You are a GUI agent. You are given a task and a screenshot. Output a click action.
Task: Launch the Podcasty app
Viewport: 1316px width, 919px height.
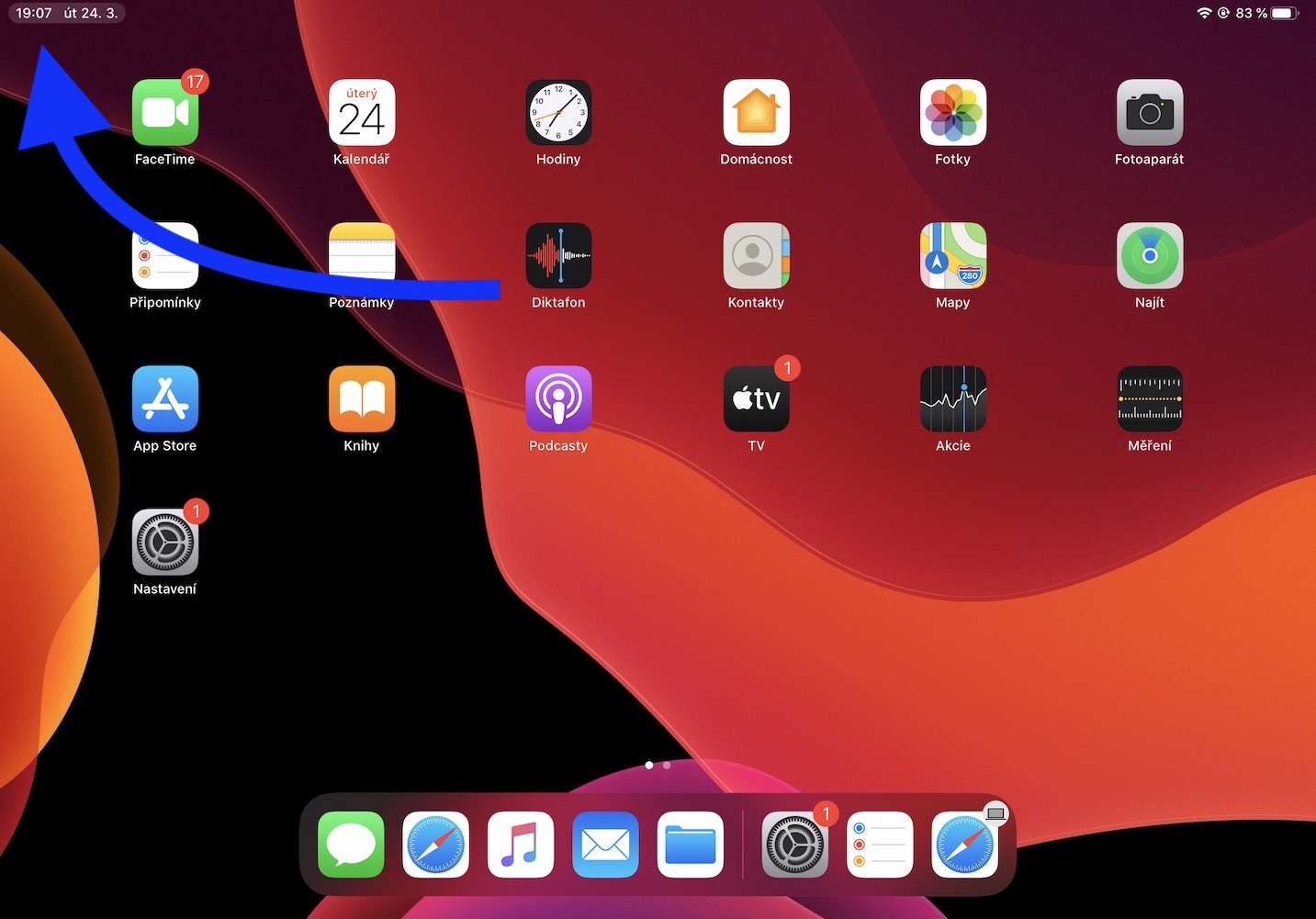click(x=558, y=399)
